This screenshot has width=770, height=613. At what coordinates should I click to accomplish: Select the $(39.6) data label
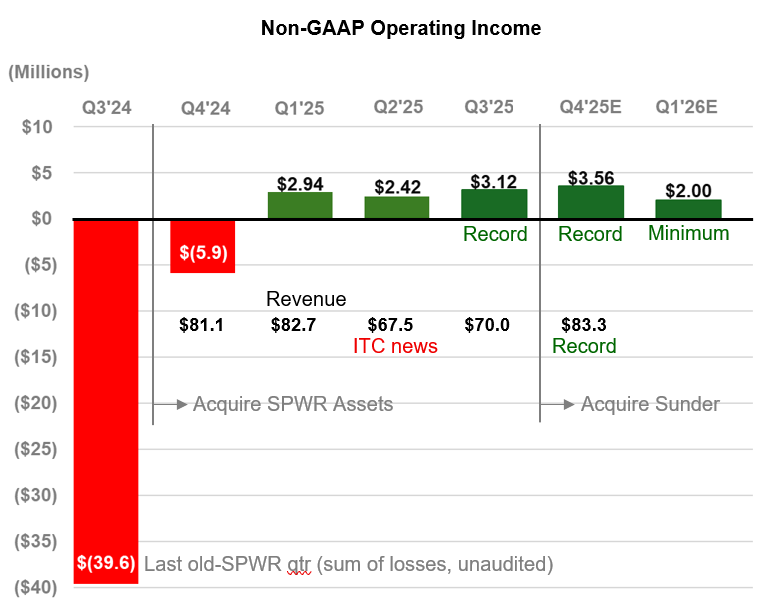tap(107, 564)
